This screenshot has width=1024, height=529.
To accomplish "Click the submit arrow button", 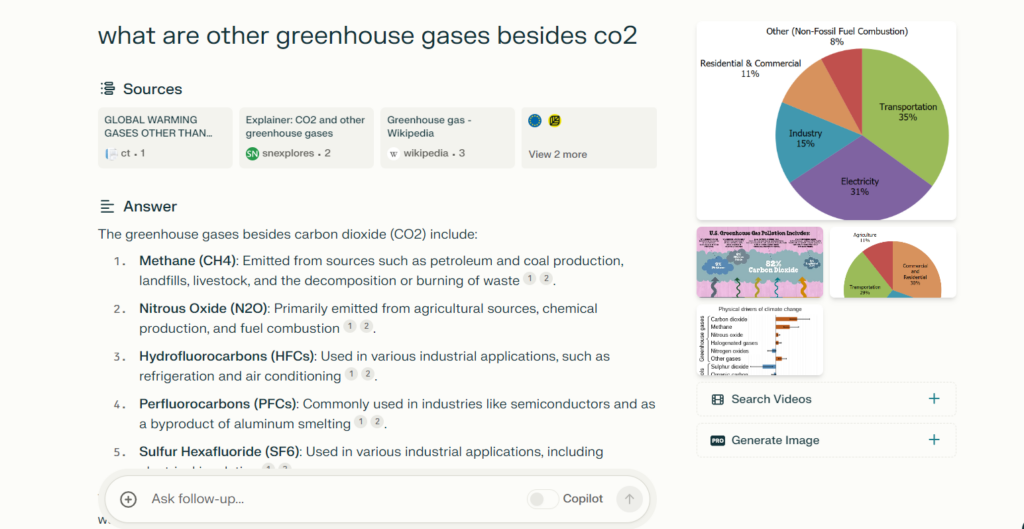I will pos(630,499).
